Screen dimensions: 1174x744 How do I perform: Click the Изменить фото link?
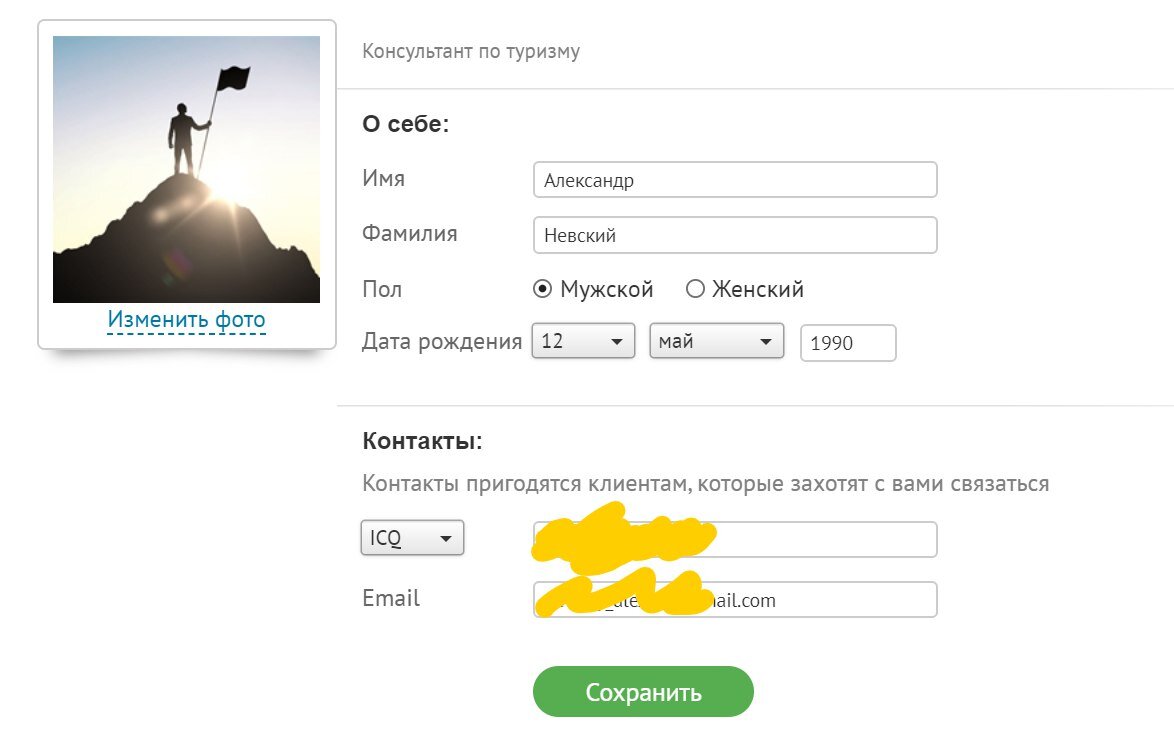click(186, 318)
